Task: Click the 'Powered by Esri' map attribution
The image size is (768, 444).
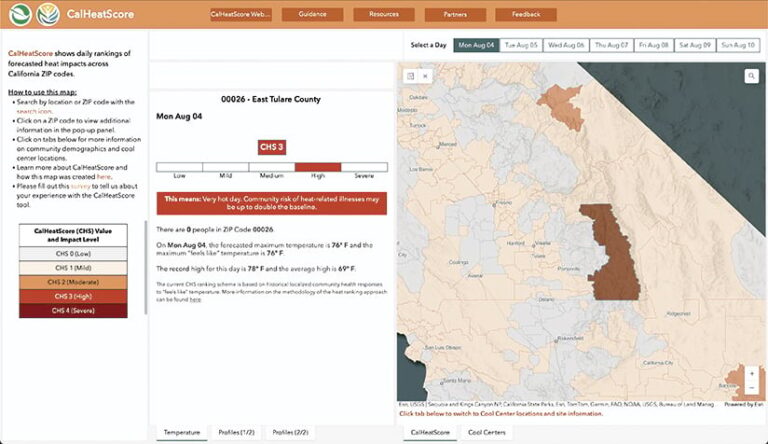Action: click(x=744, y=405)
